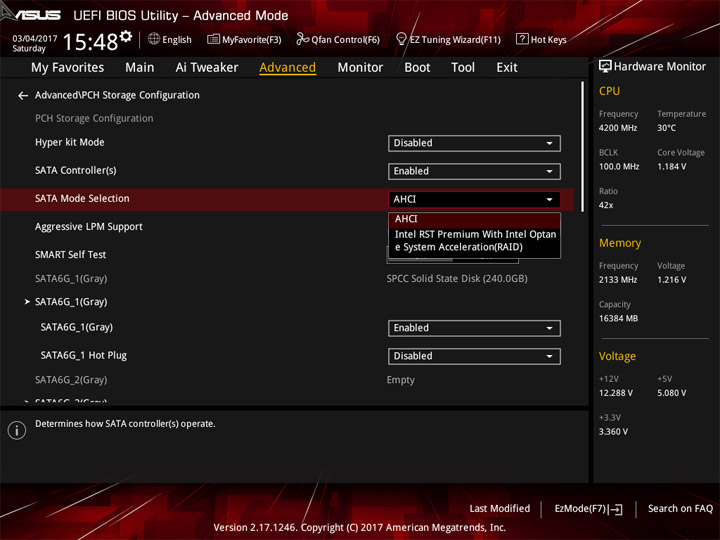Click the Empty value for SATA6G_2
Viewport: 720px width, 540px height.
click(400, 380)
